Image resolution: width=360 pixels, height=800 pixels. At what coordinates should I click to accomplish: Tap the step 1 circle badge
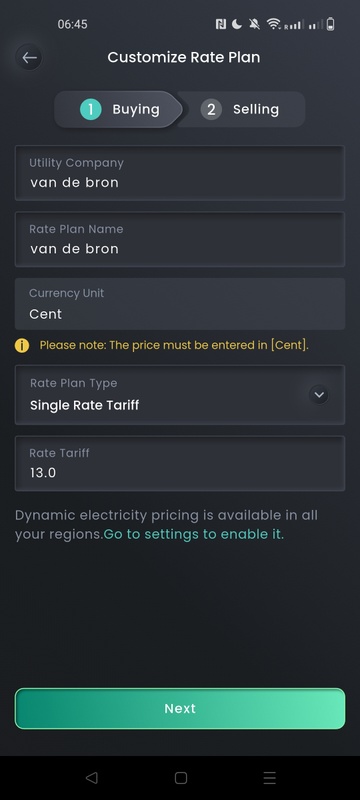(91, 109)
